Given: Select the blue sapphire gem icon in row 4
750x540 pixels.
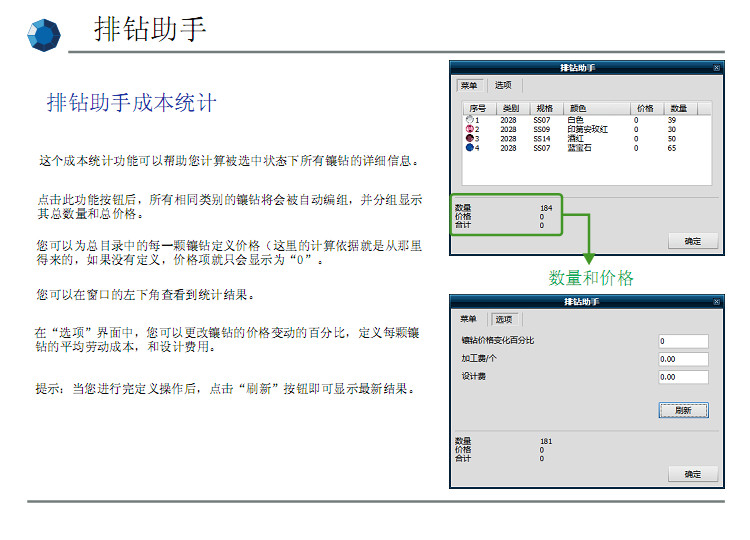Looking at the screenshot, I should click(x=469, y=148).
